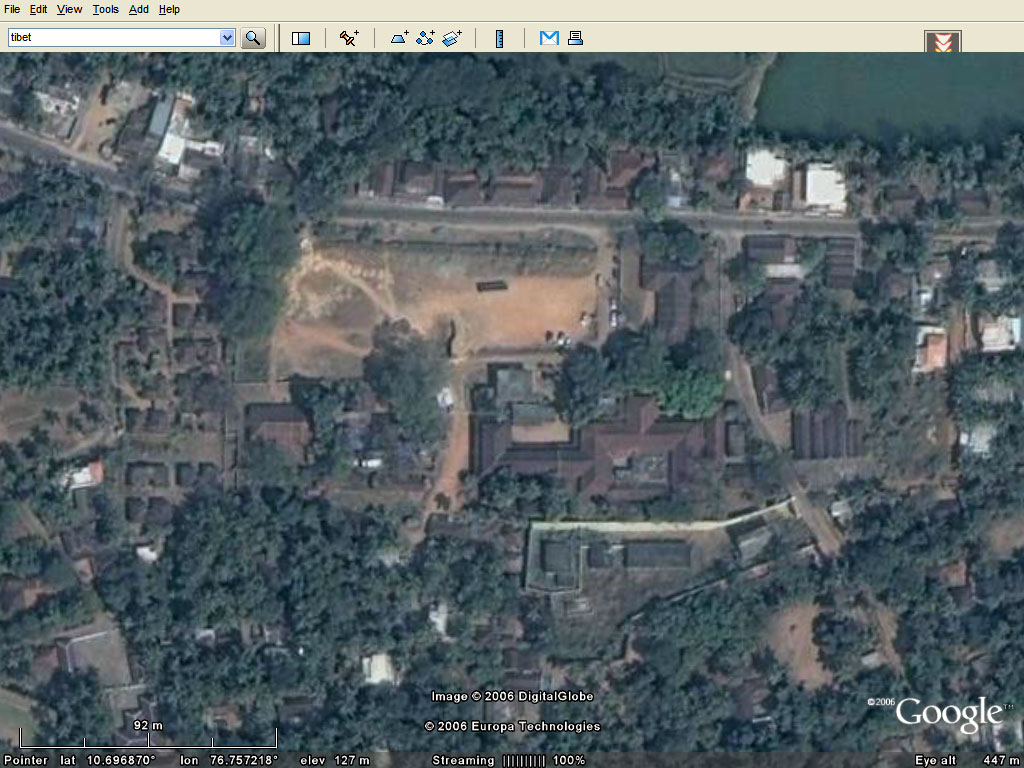Click the Streaming progress bar in status bar
1024x768 pixels.
point(524,760)
